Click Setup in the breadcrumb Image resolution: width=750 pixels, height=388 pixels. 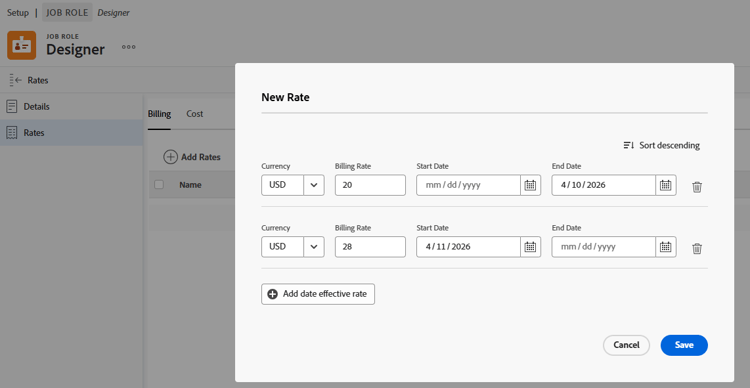[x=18, y=12]
